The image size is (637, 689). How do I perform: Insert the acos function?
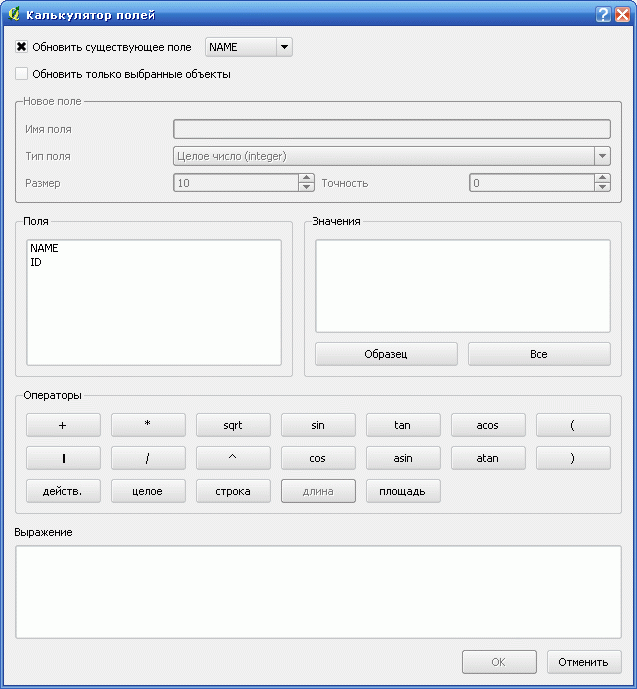(488, 425)
